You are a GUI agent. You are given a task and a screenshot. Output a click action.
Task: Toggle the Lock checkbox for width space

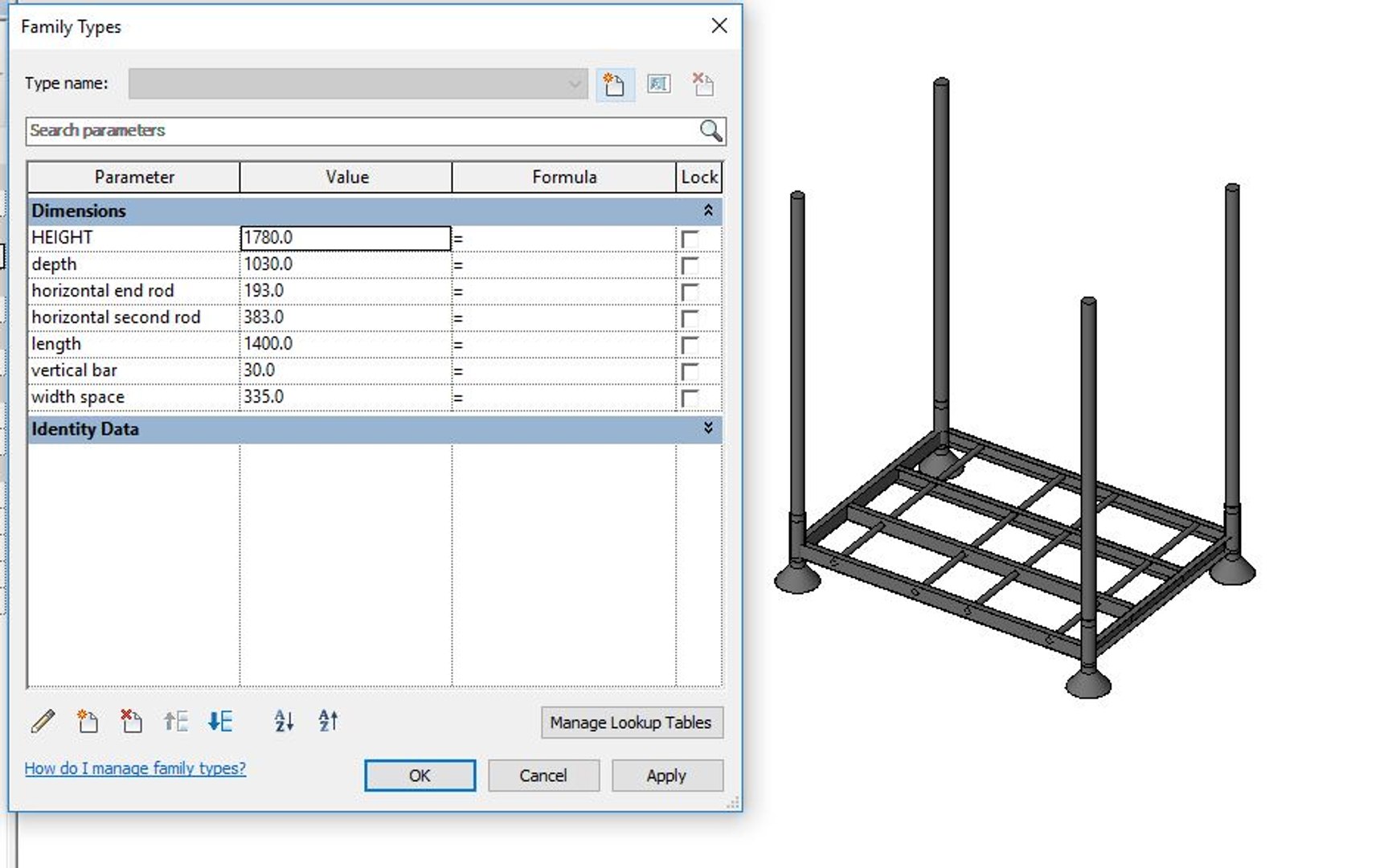pyautogui.click(x=690, y=398)
